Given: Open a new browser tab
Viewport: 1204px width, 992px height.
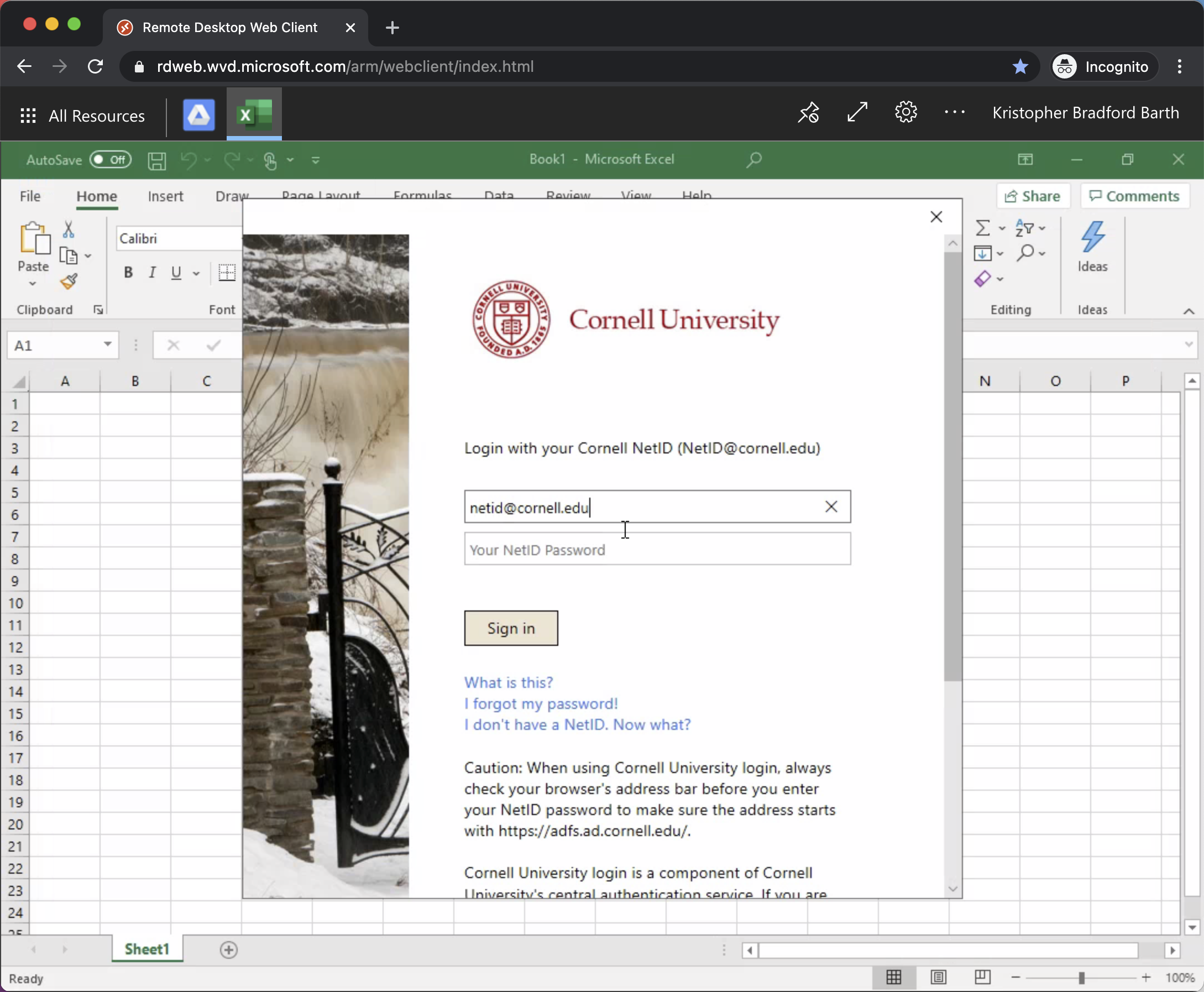Looking at the screenshot, I should pos(392,28).
